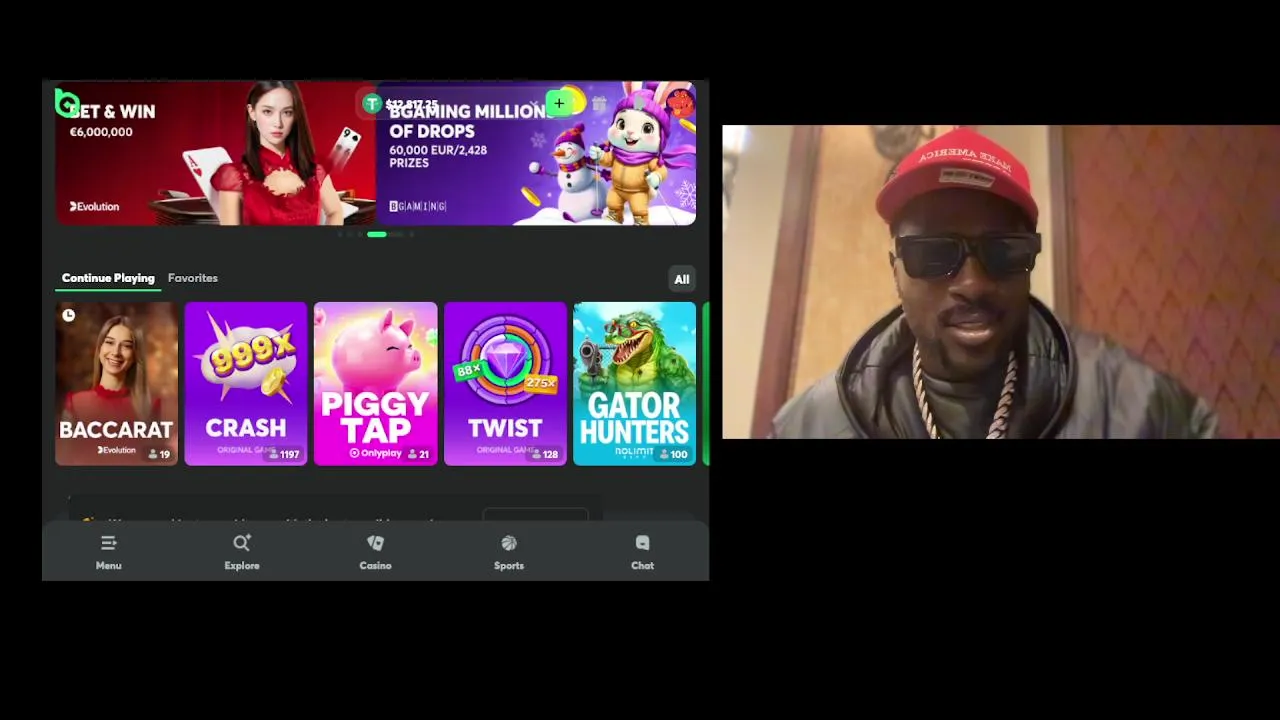Open Casino in the bottom bar

coord(375,552)
